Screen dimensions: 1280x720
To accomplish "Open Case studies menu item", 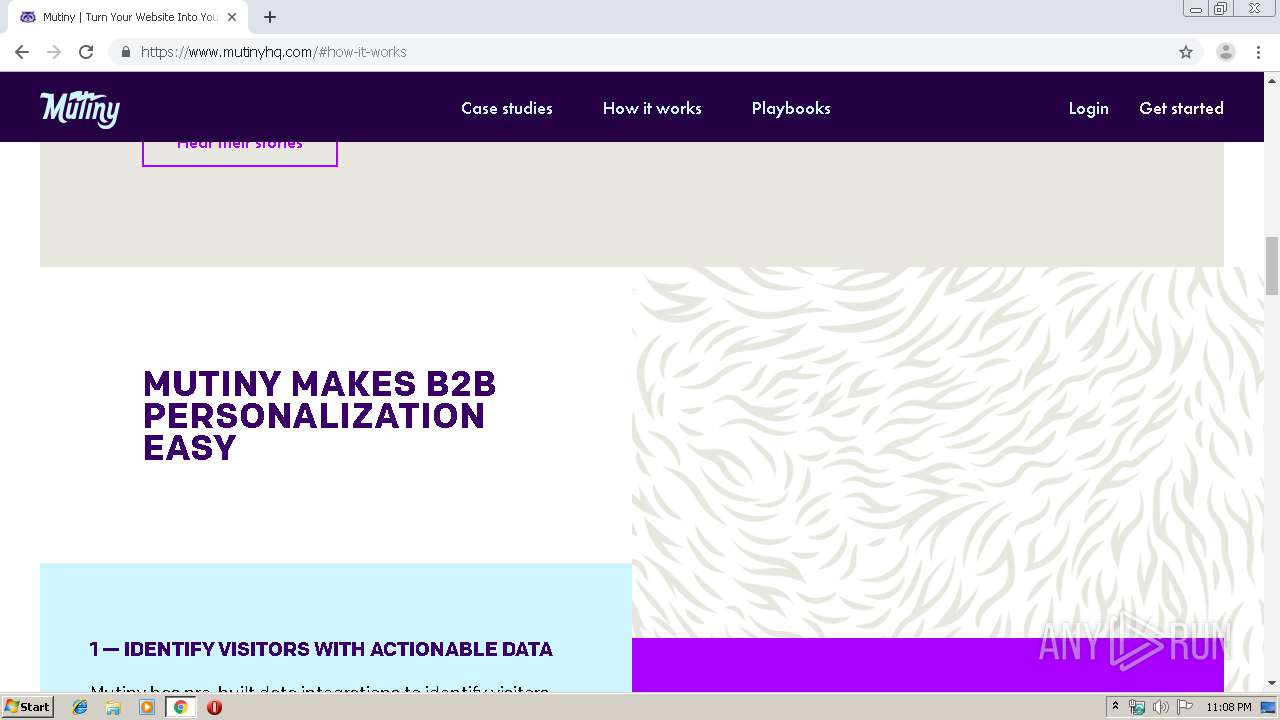I will (x=507, y=108).
